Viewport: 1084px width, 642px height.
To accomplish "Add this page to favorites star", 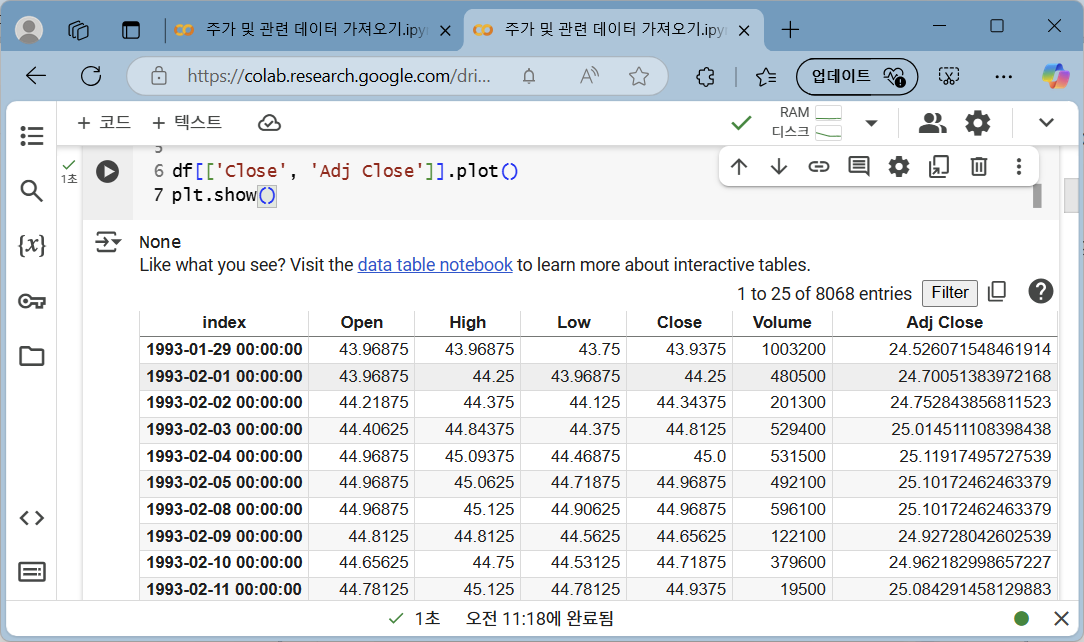I will coord(639,76).
